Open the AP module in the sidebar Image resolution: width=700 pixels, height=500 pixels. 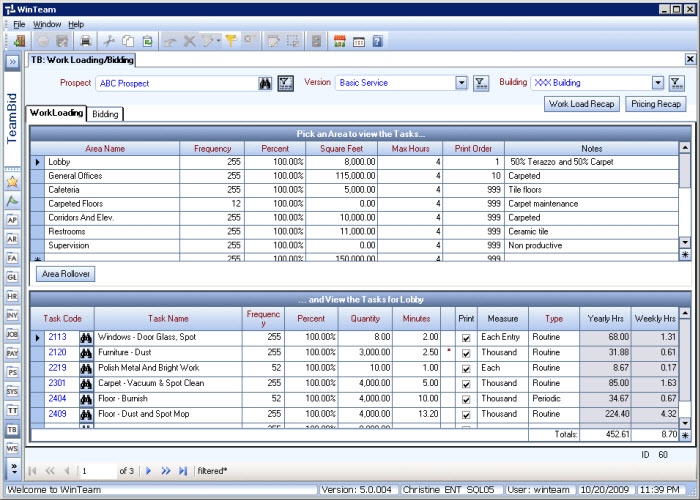point(12,220)
